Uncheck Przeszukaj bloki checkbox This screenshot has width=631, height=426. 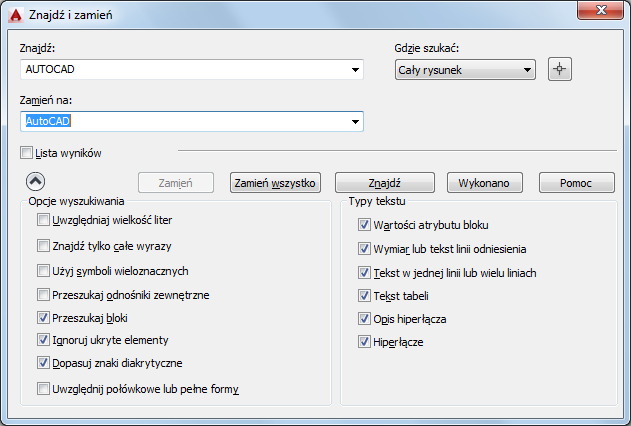(43, 318)
